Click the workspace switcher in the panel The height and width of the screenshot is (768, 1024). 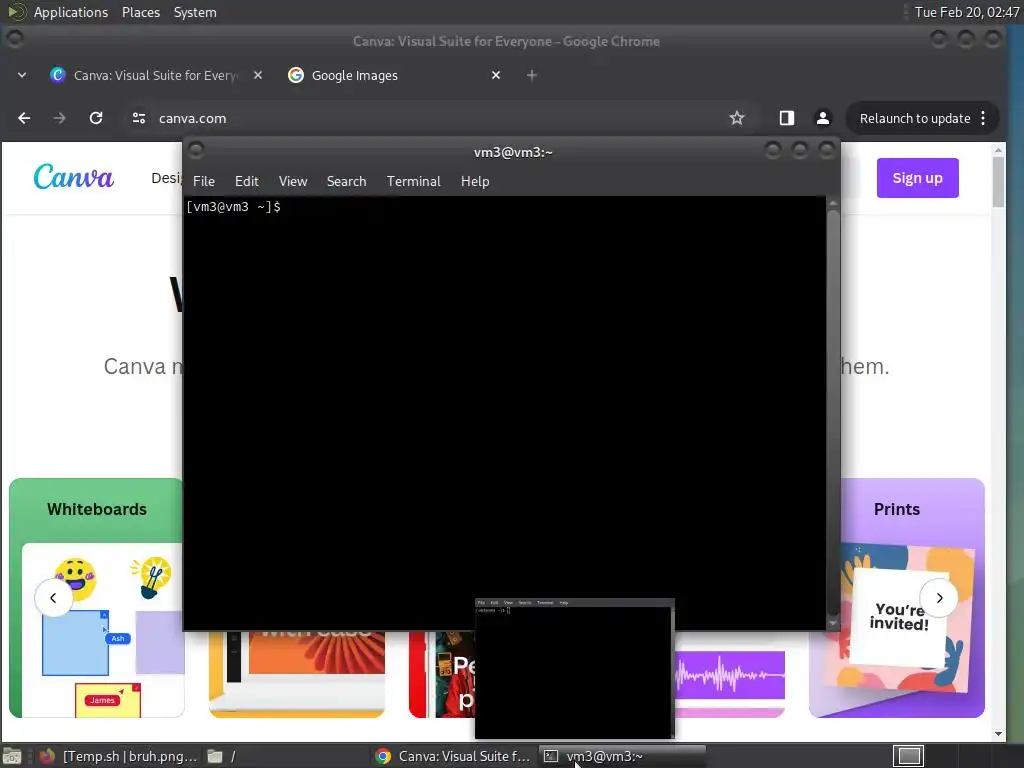coord(909,756)
